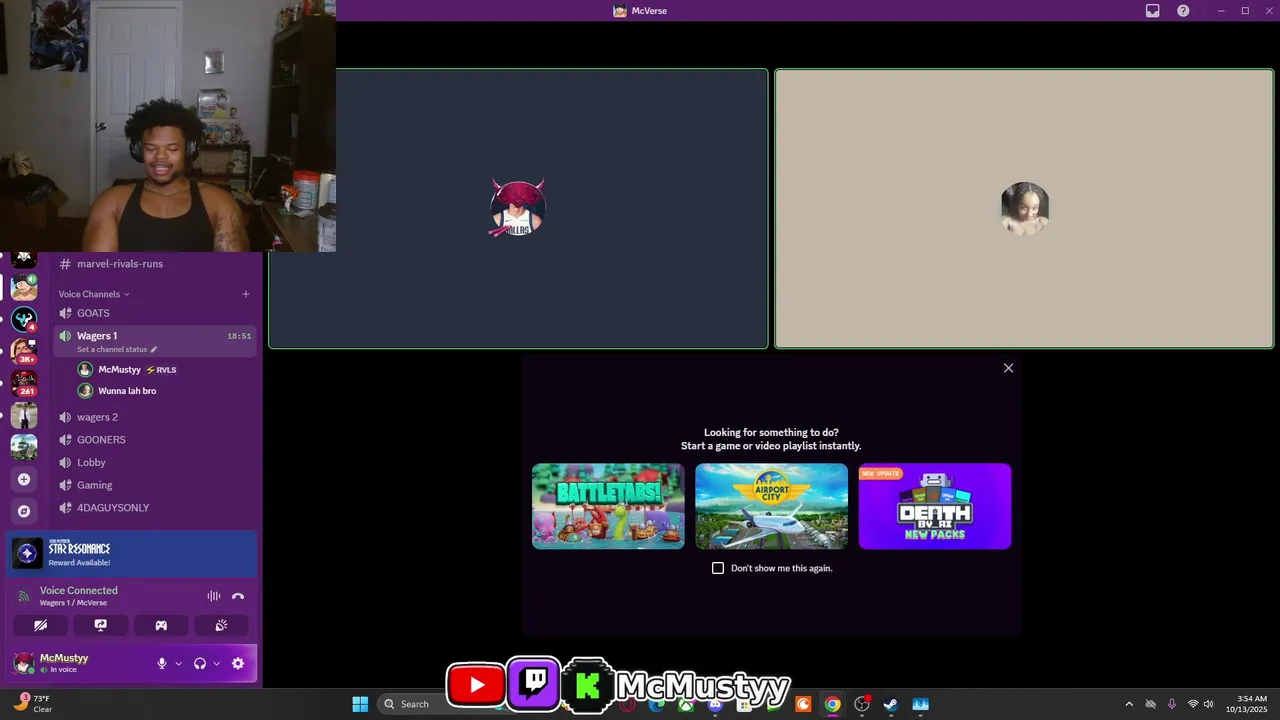Launch the Battletabs game card
Viewport: 1280px width, 720px height.
coord(608,506)
